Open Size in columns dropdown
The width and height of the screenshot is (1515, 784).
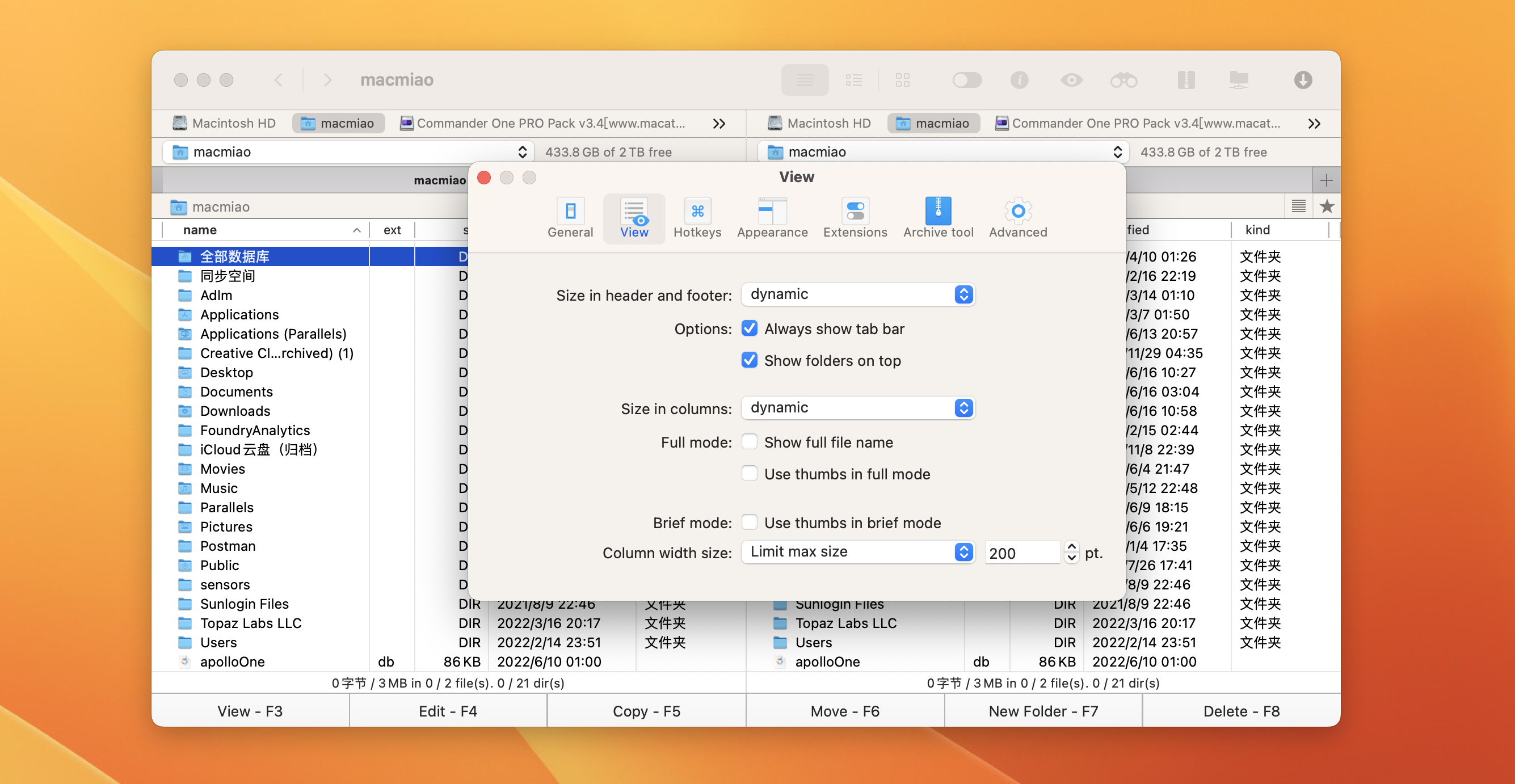click(x=857, y=408)
